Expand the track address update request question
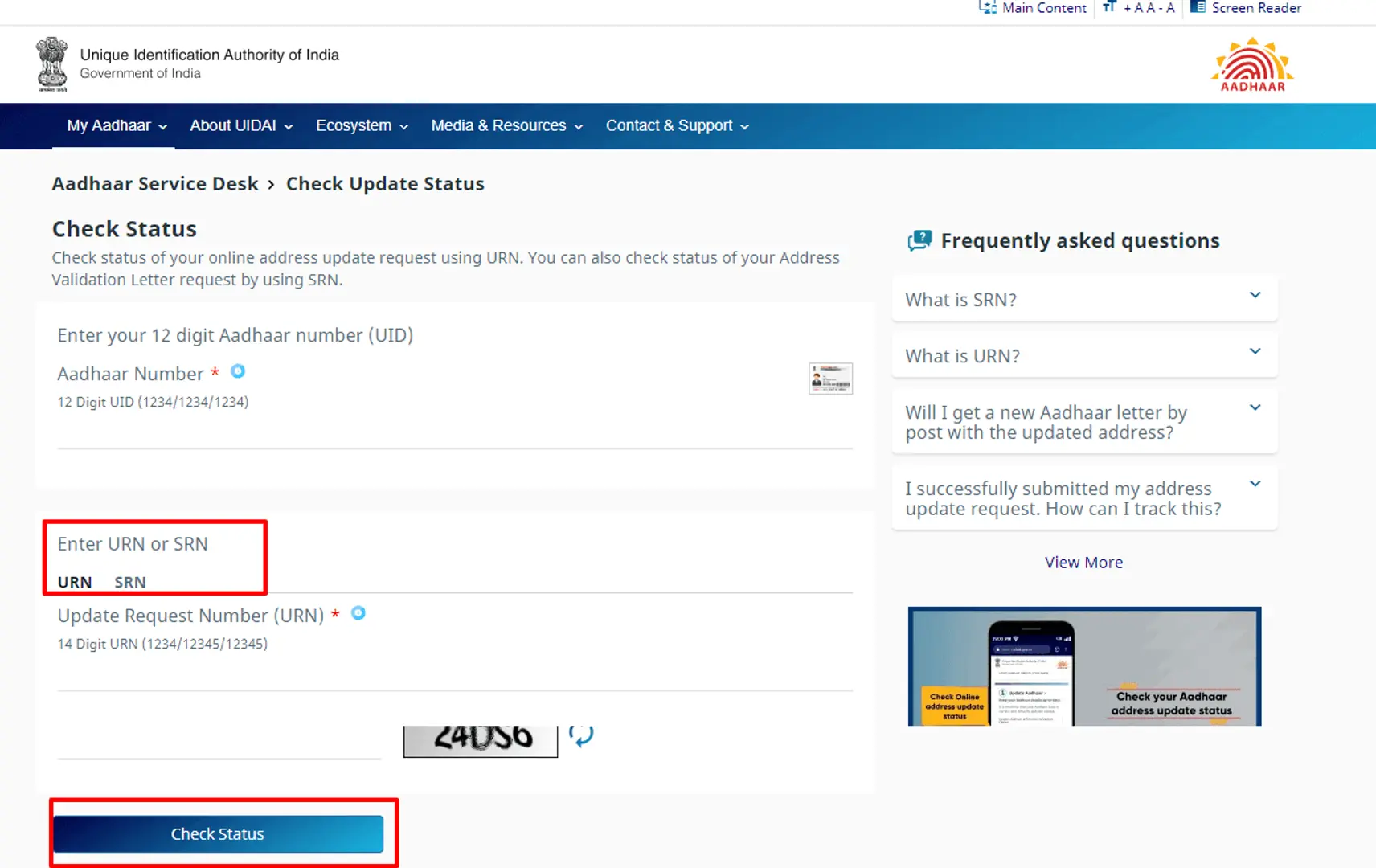Screen dimensions: 1376x868 [x=1084, y=498]
